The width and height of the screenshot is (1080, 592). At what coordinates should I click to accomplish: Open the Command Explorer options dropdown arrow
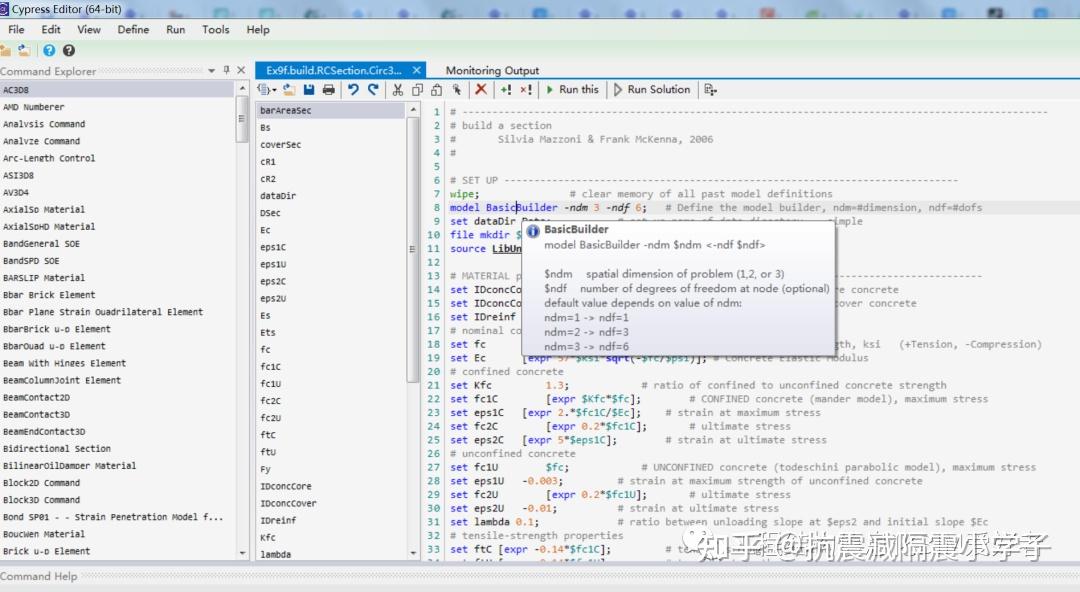tap(212, 70)
